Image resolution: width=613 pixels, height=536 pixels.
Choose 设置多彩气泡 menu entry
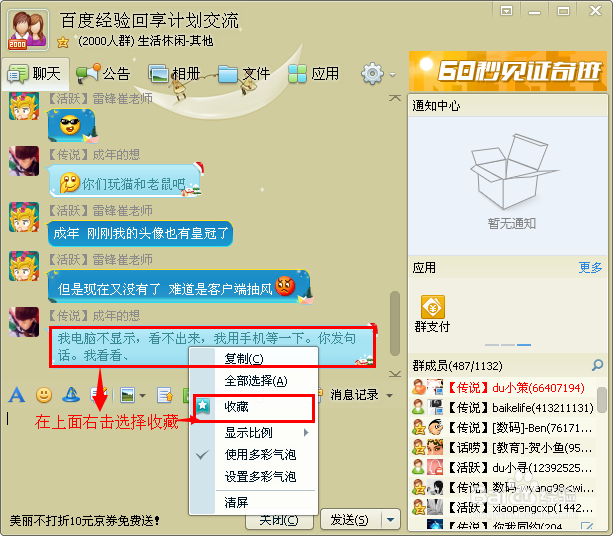[253, 477]
